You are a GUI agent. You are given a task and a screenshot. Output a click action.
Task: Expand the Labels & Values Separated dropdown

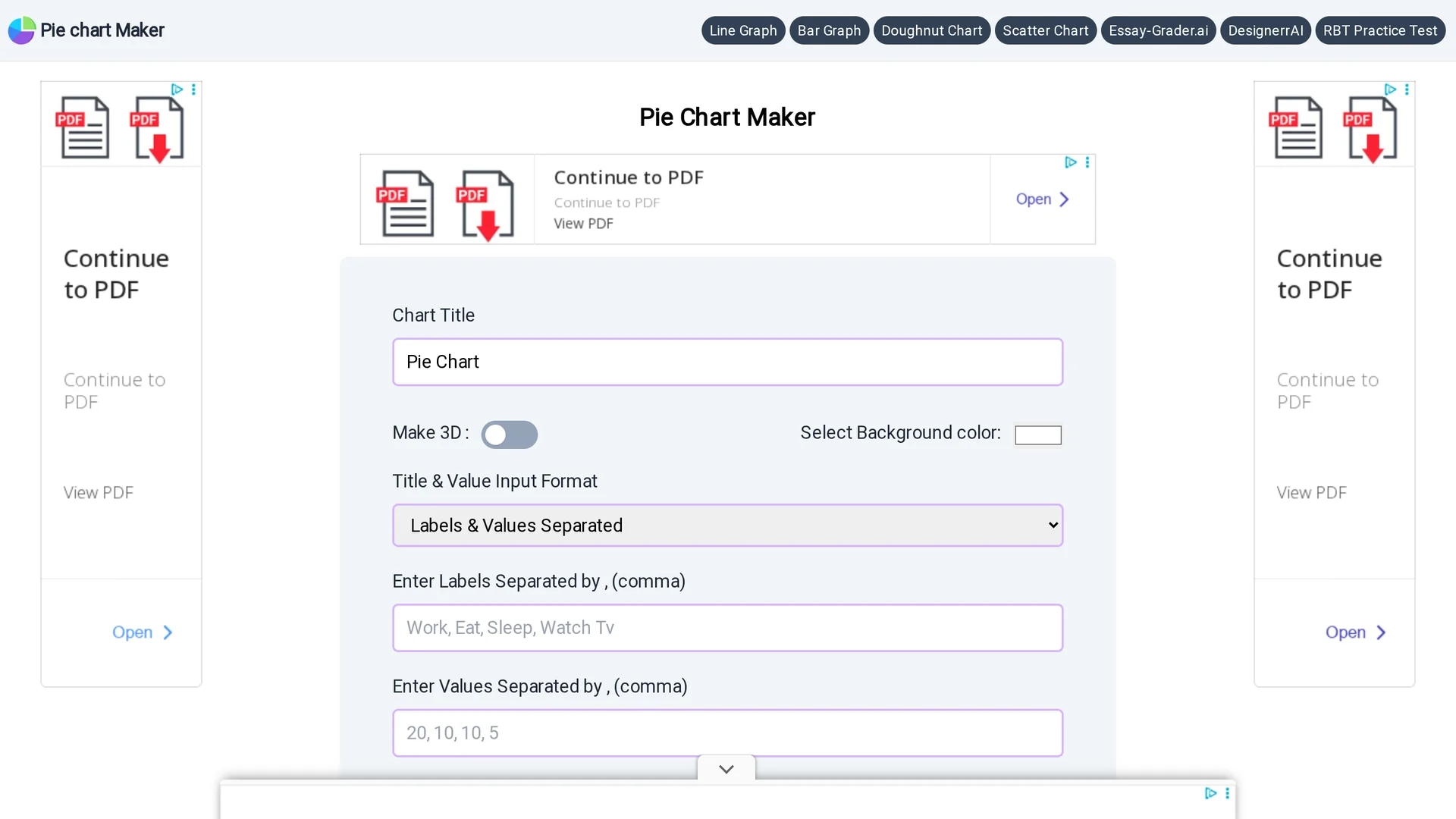click(x=727, y=526)
